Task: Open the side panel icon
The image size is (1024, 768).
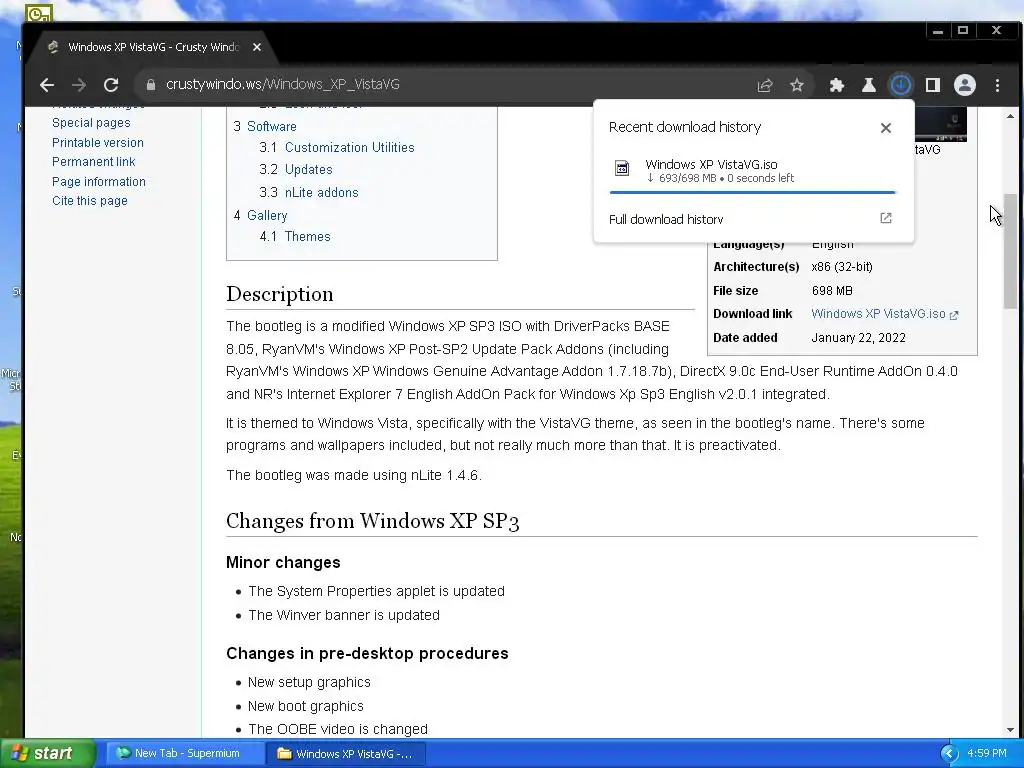Action: [933, 85]
